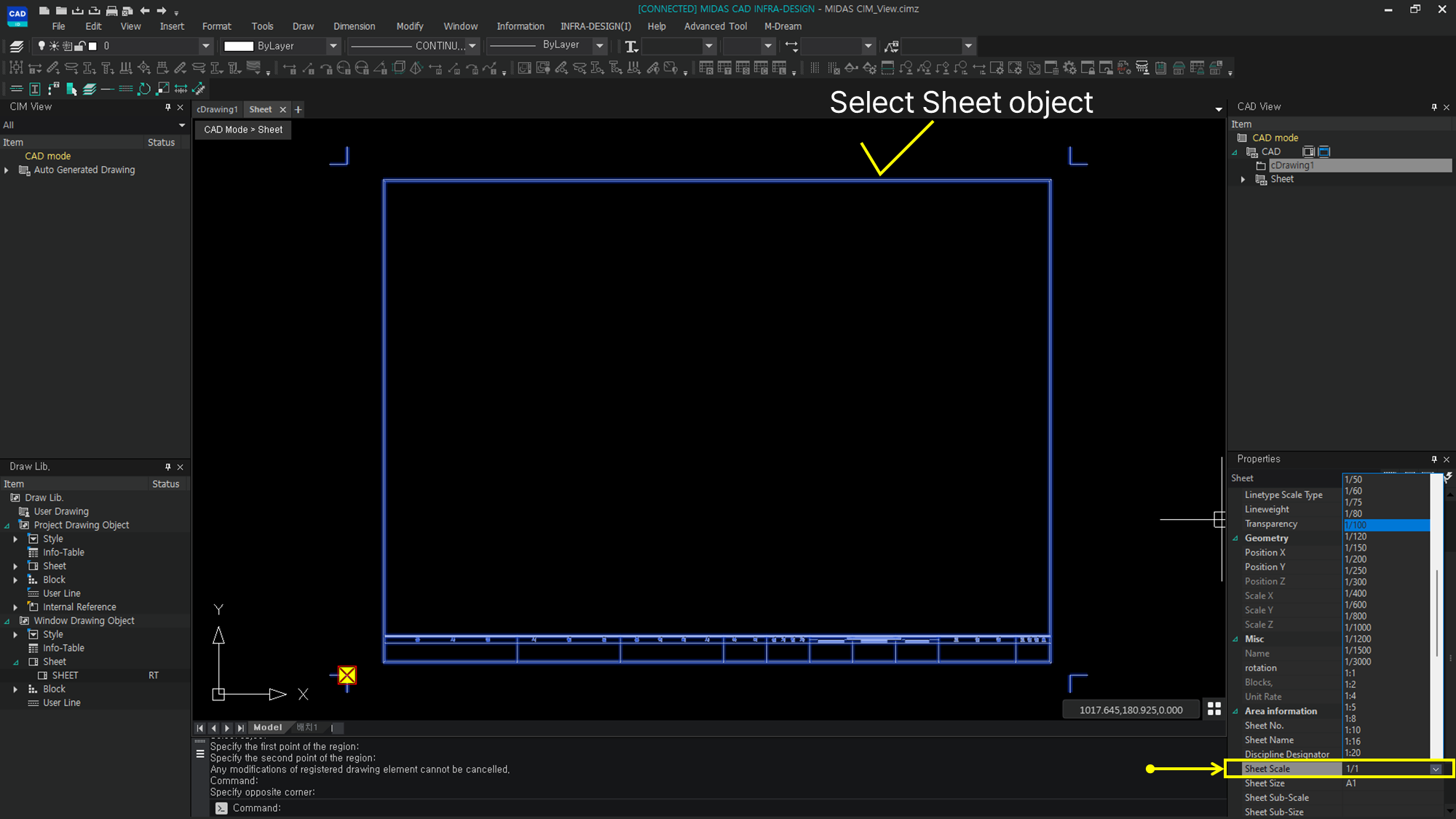This screenshot has width=1456, height=819.
Task: Click the quick select lightning icon in Properties
Action: [x=1449, y=477]
